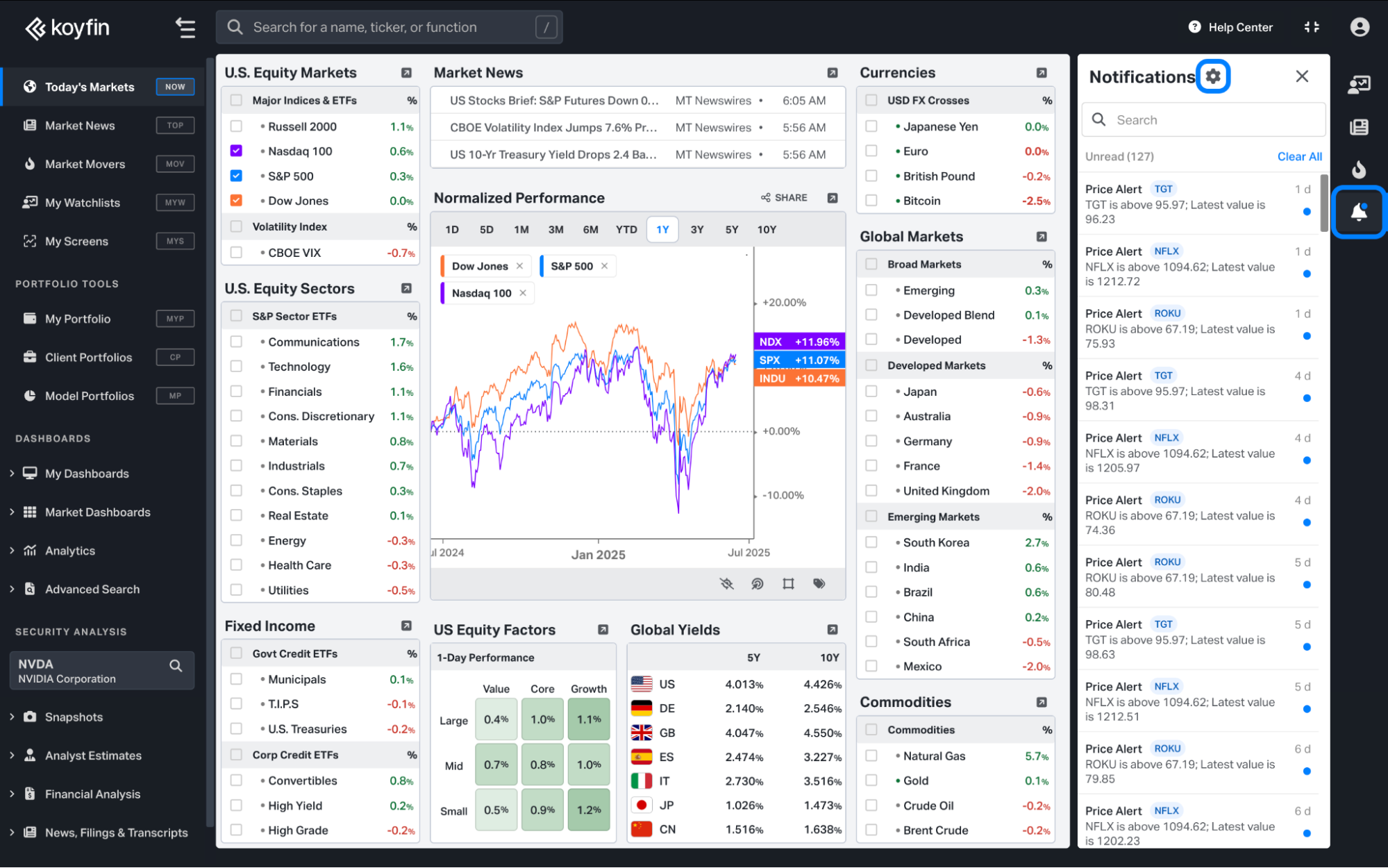
Task: Expand My Dashboards in sidebar
Action: pos(12,474)
